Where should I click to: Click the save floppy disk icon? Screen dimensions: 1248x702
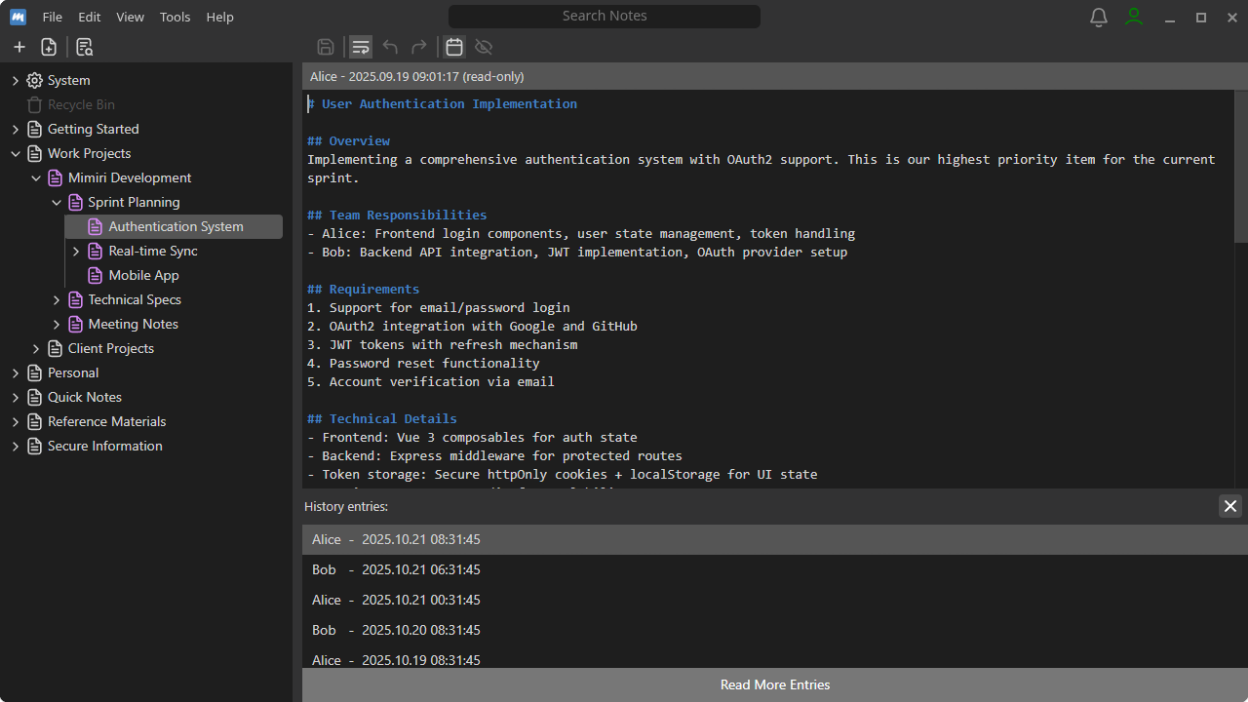coord(325,47)
